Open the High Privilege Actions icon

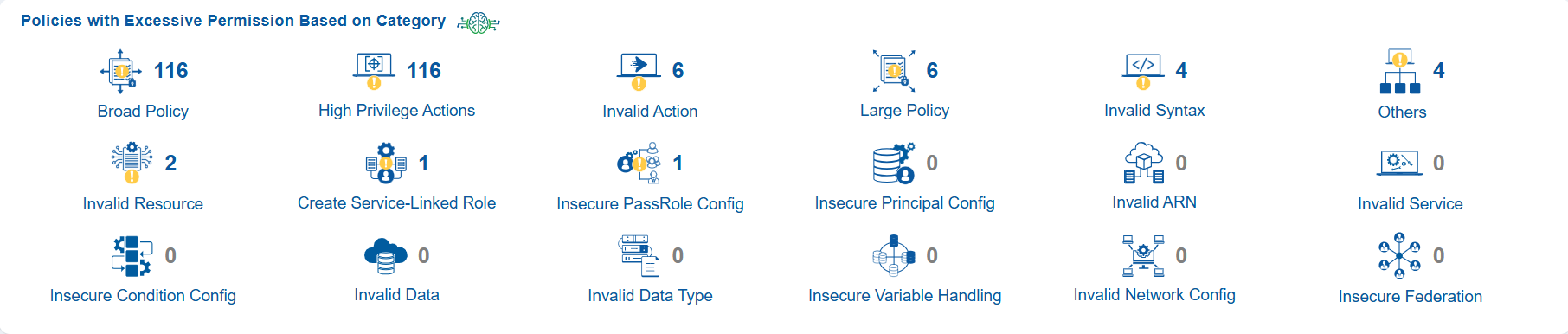click(374, 71)
